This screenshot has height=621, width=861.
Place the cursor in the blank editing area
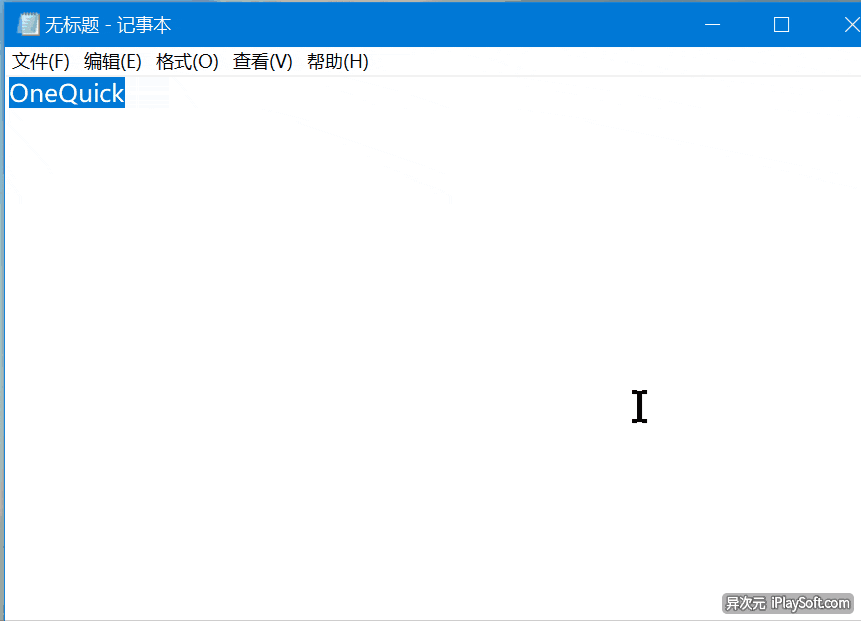coord(400,300)
